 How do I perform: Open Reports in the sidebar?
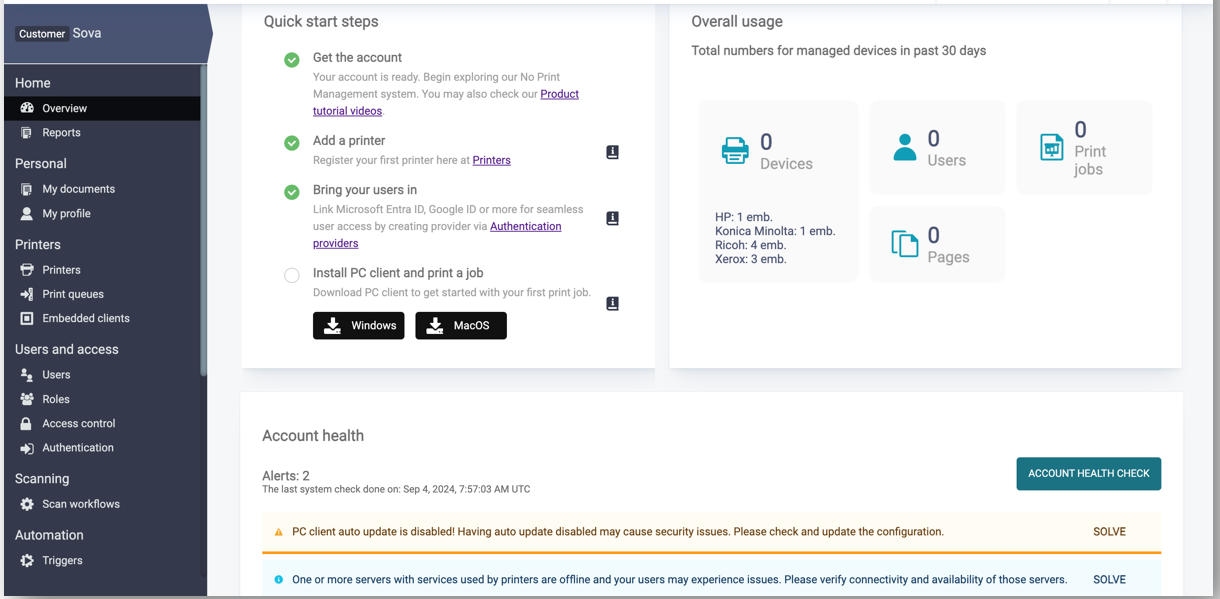coord(61,133)
